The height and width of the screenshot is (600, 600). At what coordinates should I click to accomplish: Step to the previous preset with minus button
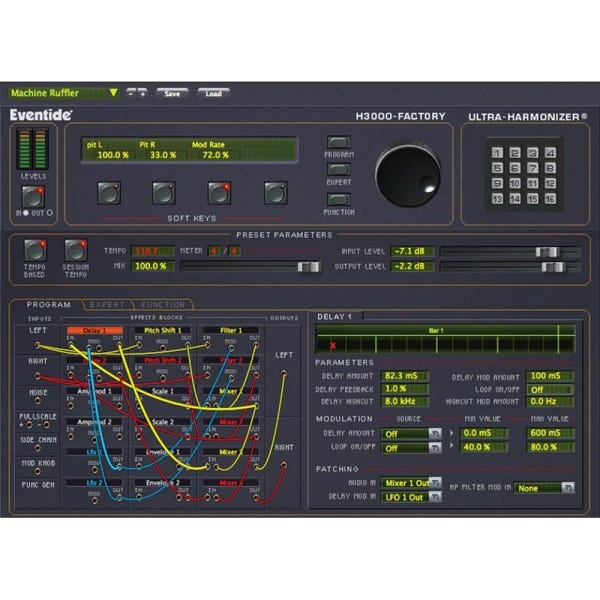[131, 93]
